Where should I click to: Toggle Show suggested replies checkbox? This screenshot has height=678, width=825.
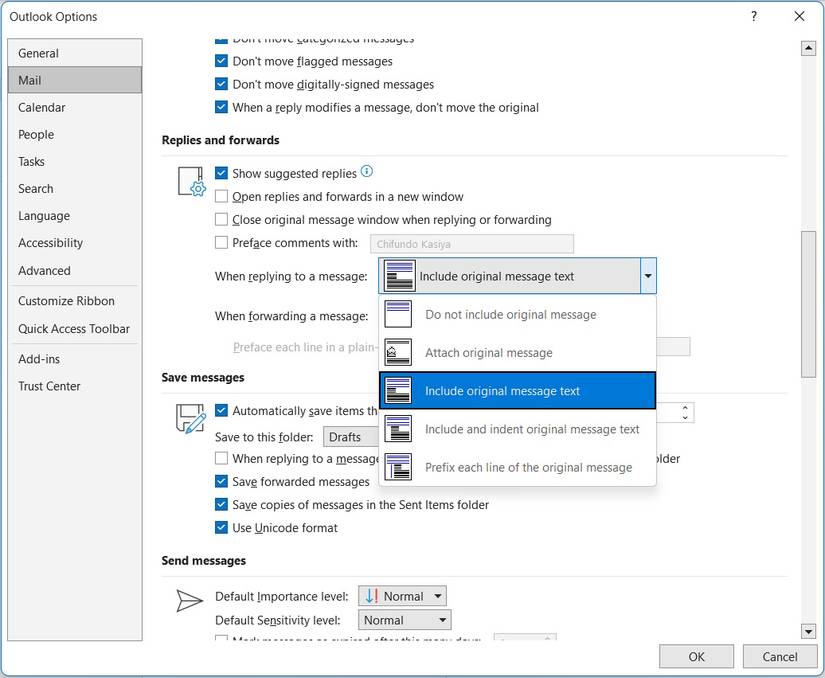pos(222,173)
